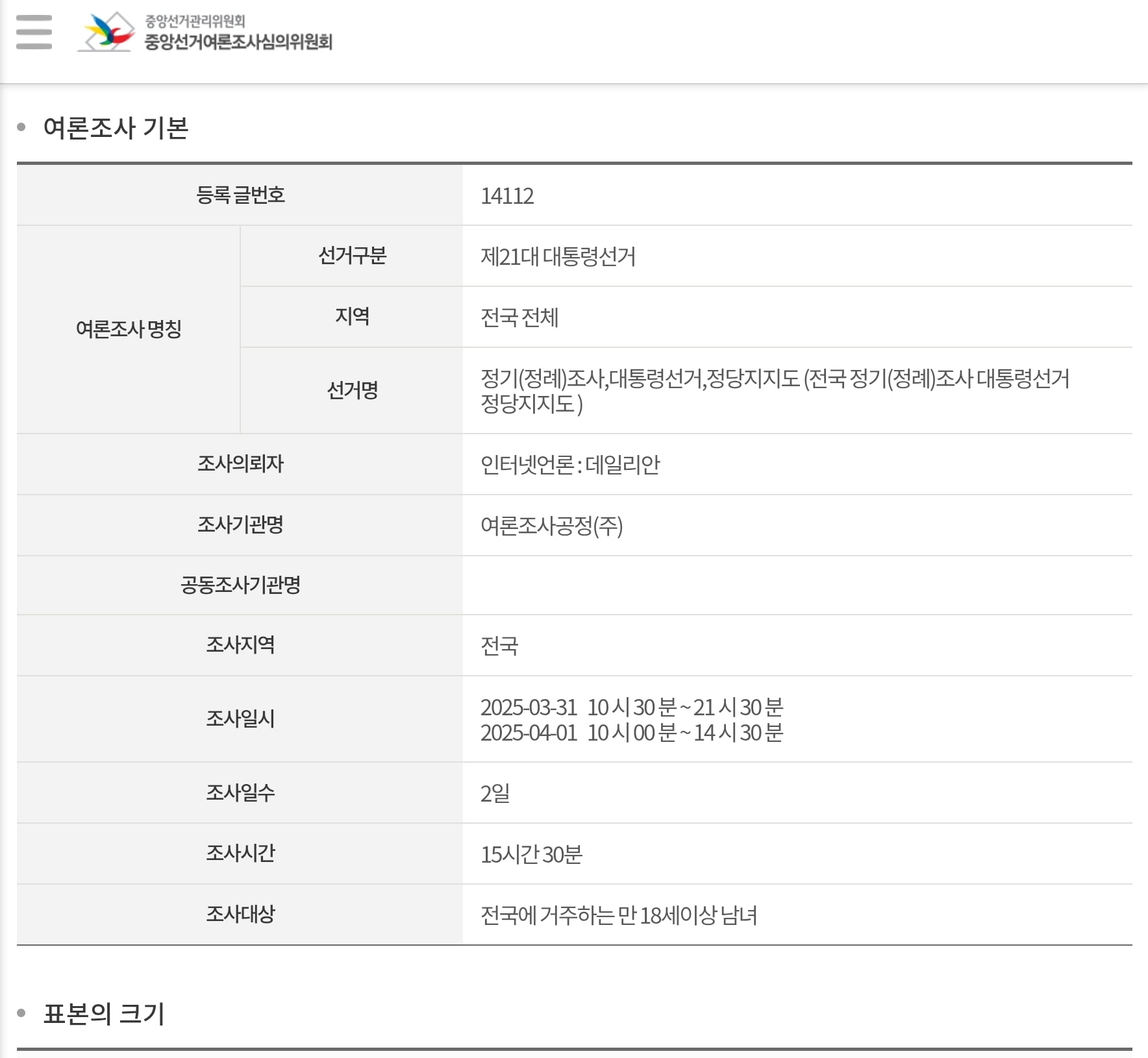Open the hamburger menu
This screenshot has height=1058, width=1148.
34,32
